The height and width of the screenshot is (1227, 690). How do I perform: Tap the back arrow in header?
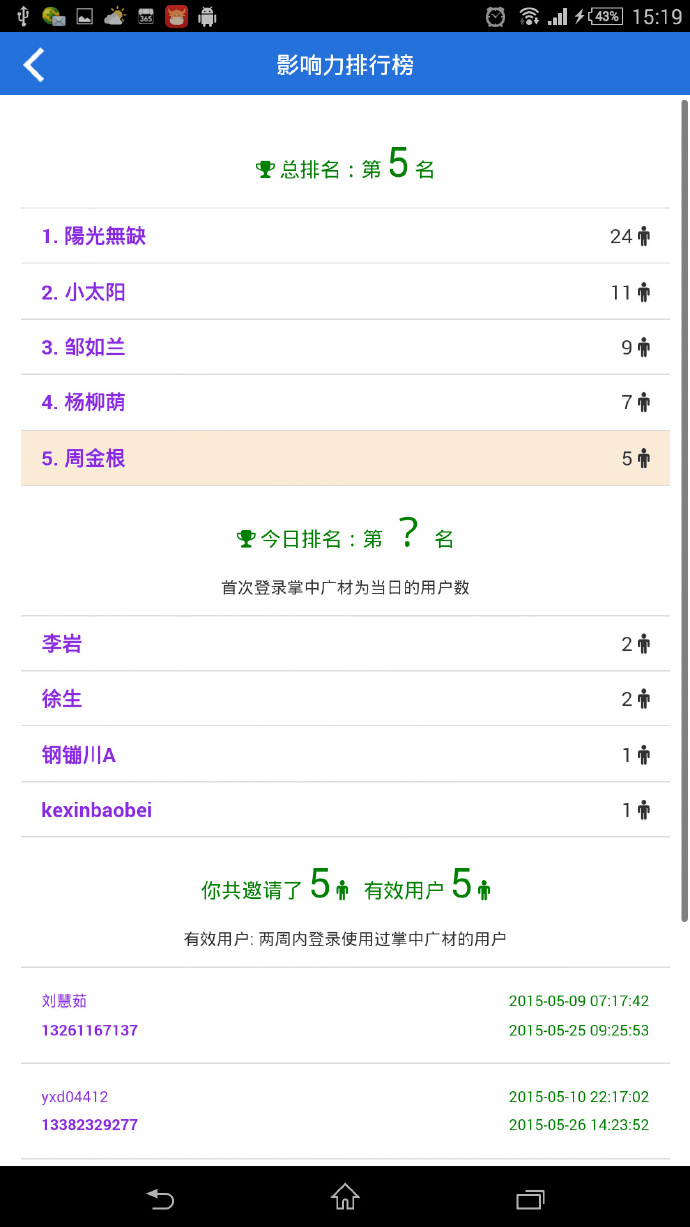(x=34, y=65)
